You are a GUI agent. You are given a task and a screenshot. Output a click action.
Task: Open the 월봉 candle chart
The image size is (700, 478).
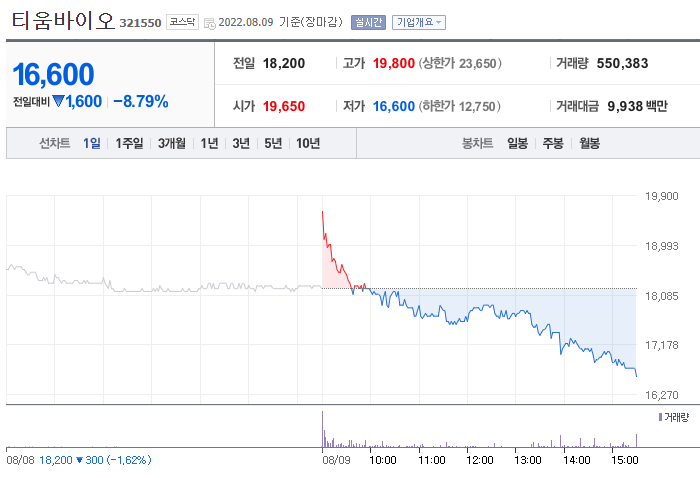coord(589,143)
